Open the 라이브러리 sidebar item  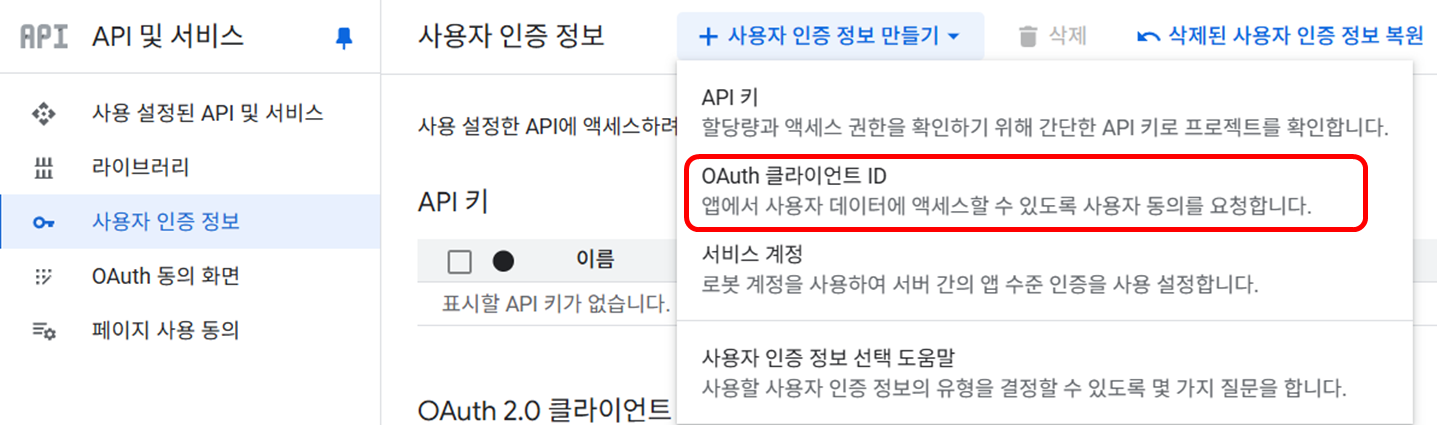190,168
